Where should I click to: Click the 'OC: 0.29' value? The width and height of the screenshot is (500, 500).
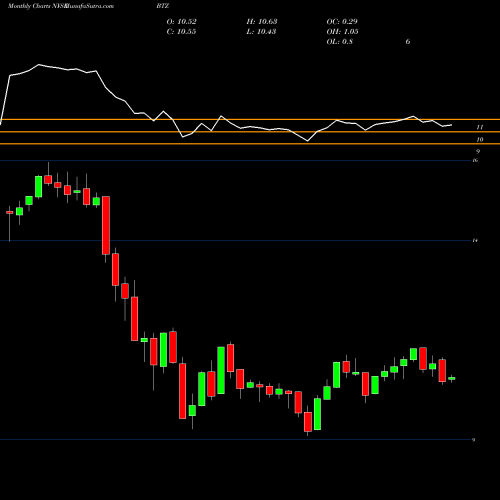(x=342, y=22)
